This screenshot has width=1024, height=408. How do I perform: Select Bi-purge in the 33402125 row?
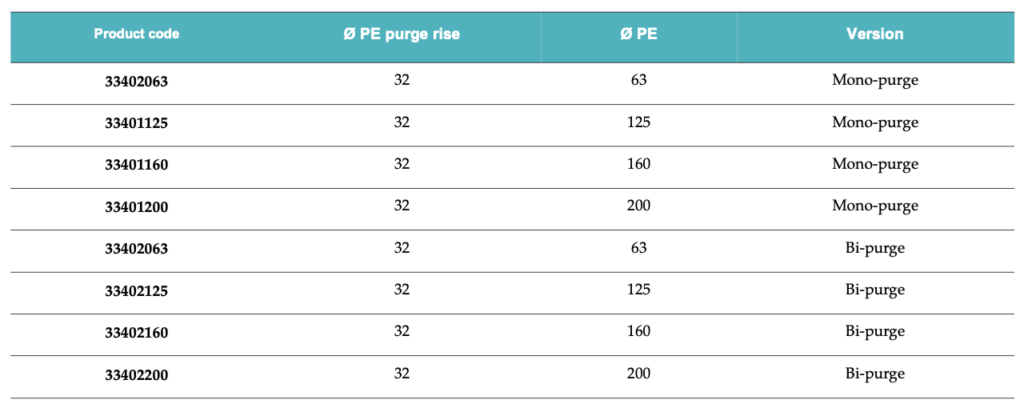tap(875, 290)
